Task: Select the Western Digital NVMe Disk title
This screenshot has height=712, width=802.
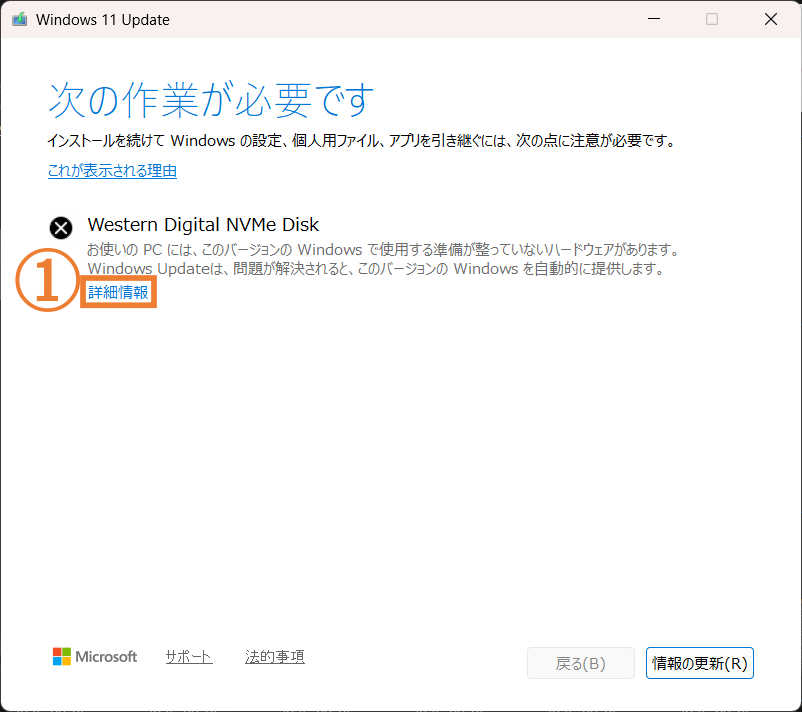Action: (203, 225)
